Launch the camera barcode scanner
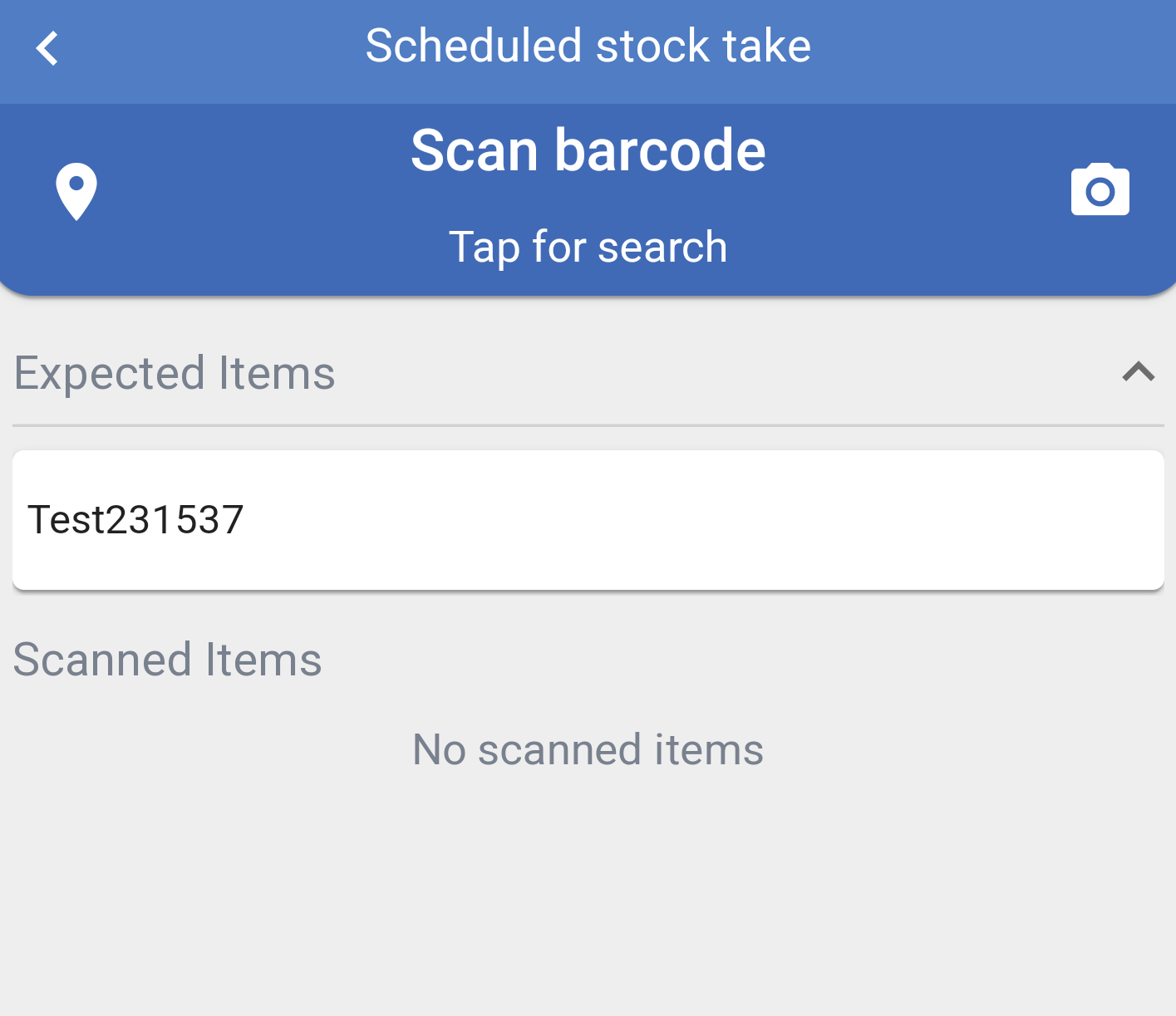This screenshot has width=1176, height=1016. (x=1100, y=190)
